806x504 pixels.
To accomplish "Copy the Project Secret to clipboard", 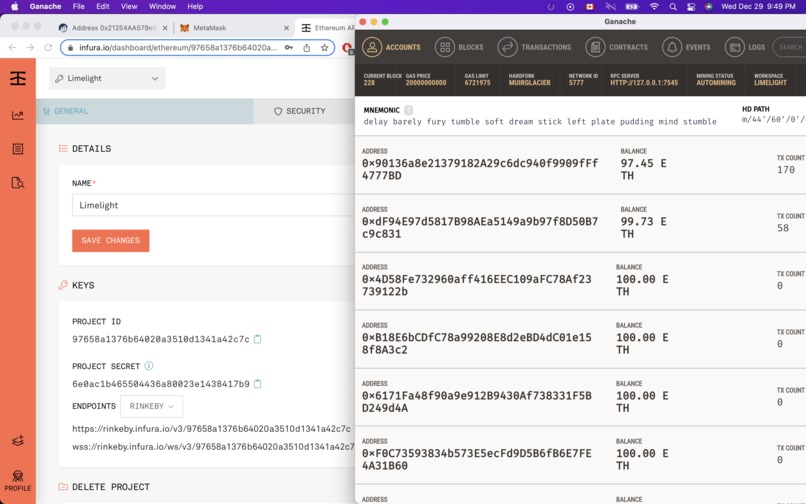I will [x=258, y=384].
